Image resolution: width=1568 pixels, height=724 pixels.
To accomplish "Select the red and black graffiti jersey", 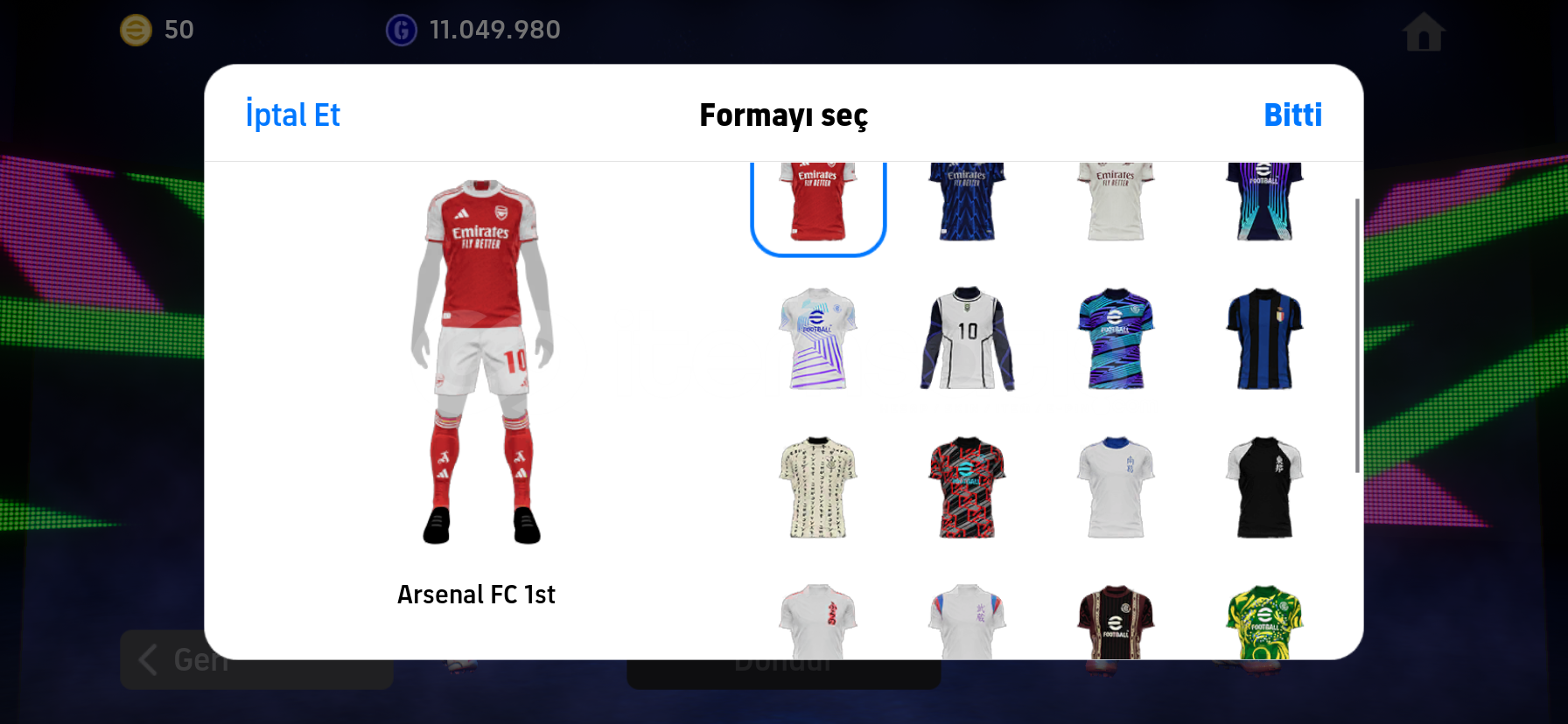I will click(967, 487).
